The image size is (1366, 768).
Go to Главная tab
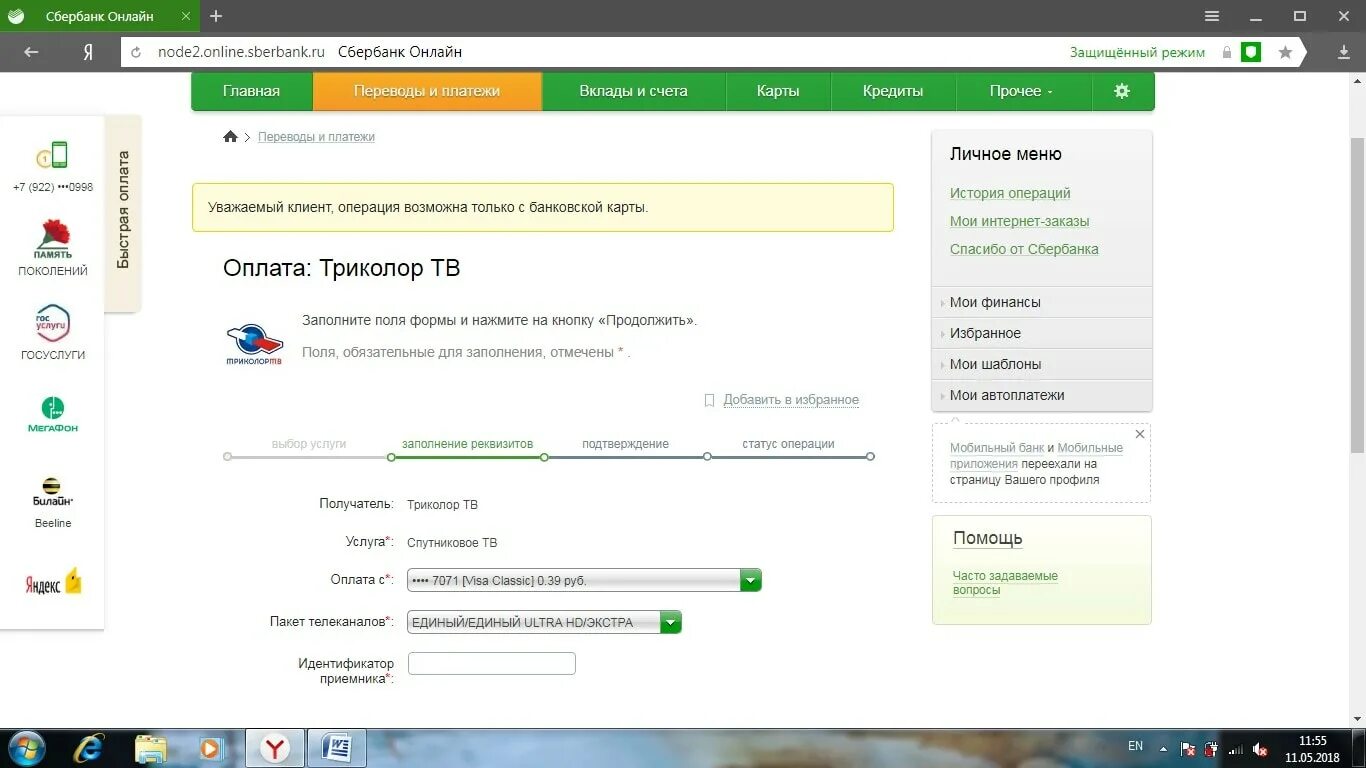[x=251, y=91]
